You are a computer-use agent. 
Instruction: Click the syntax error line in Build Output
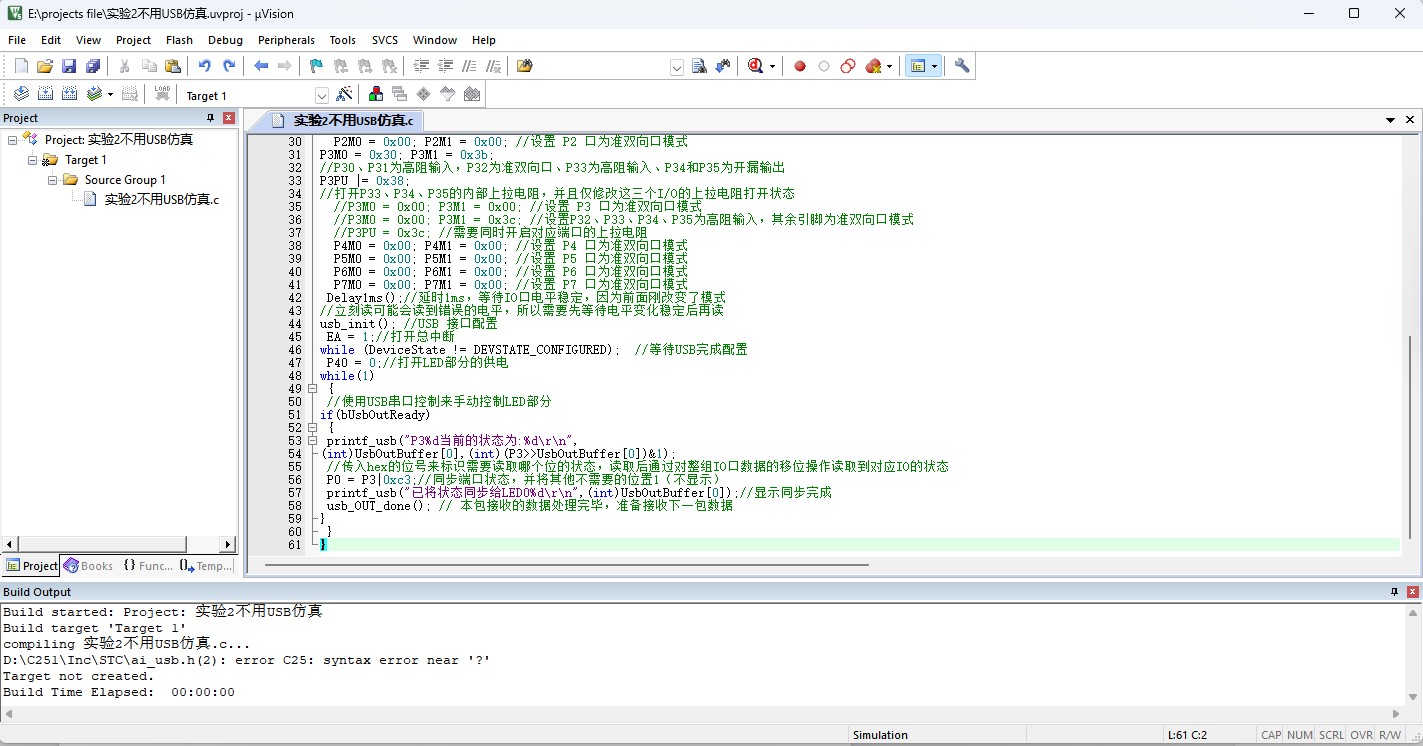click(247, 660)
